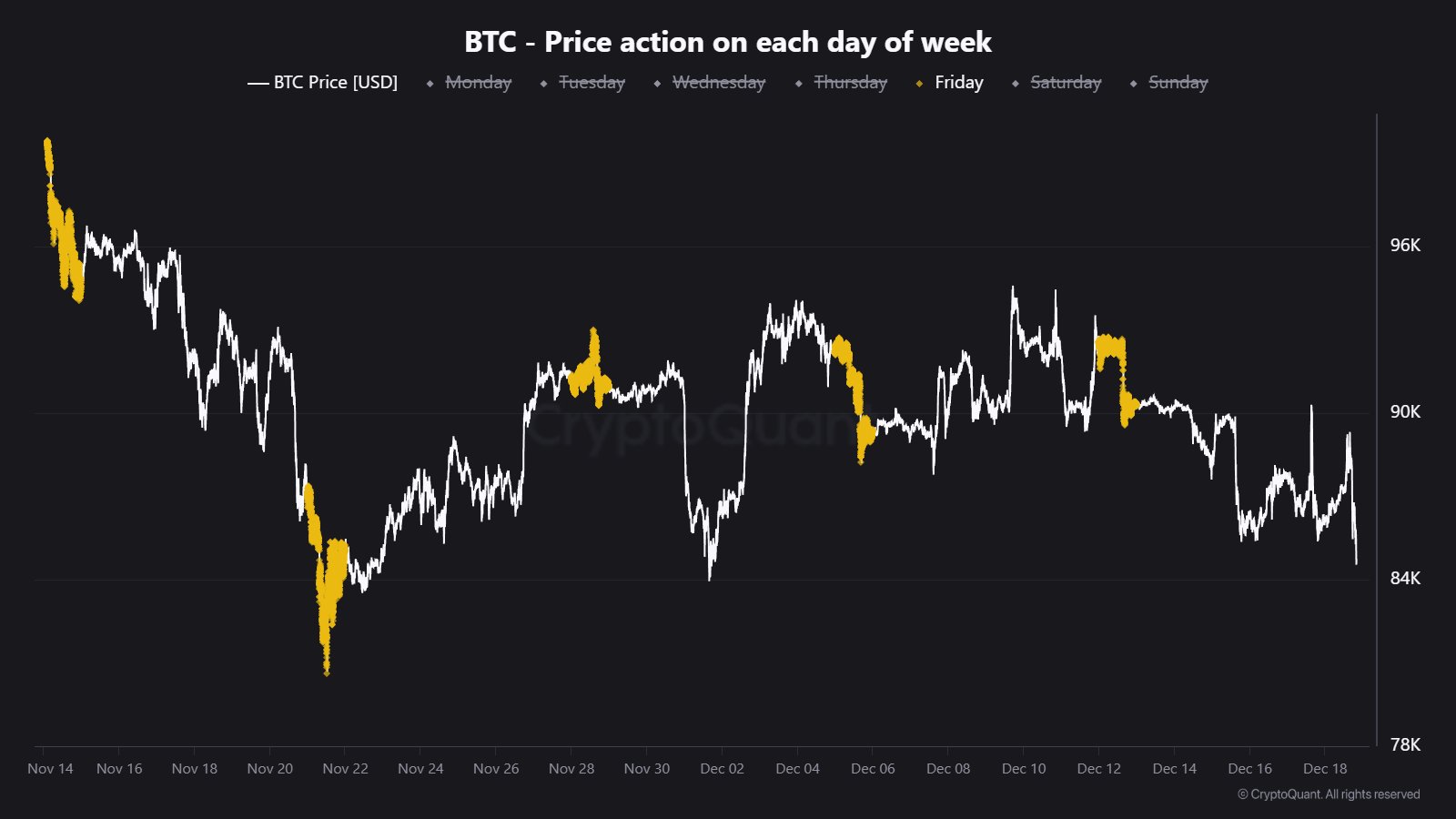The height and width of the screenshot is (819, 1456).
Task: Click the lowest yellow Friday dip near Nov 21
Action: (x=326, y=669)
